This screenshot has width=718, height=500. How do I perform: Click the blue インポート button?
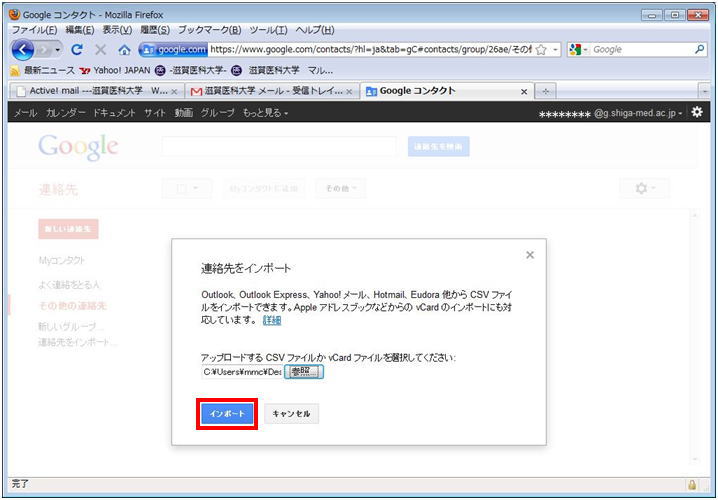coord(227,414)
